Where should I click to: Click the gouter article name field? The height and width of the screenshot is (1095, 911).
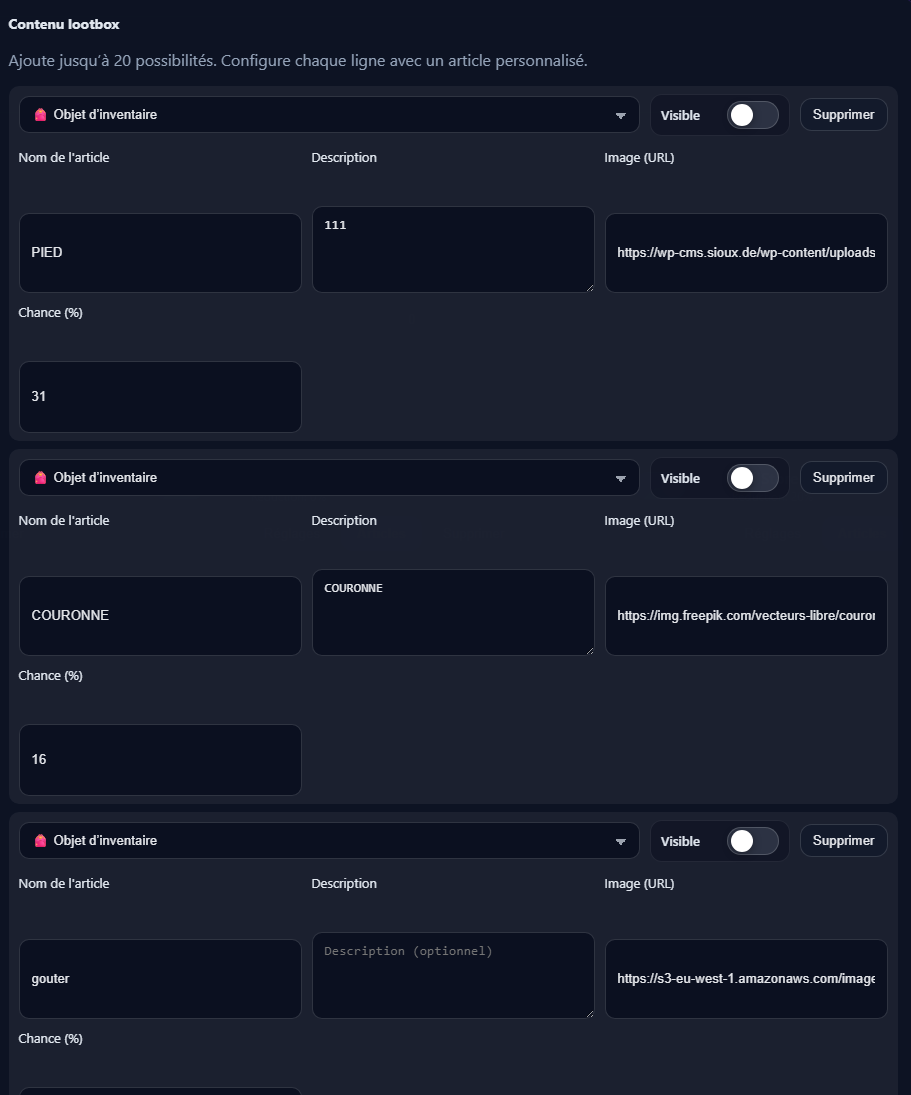160,979
